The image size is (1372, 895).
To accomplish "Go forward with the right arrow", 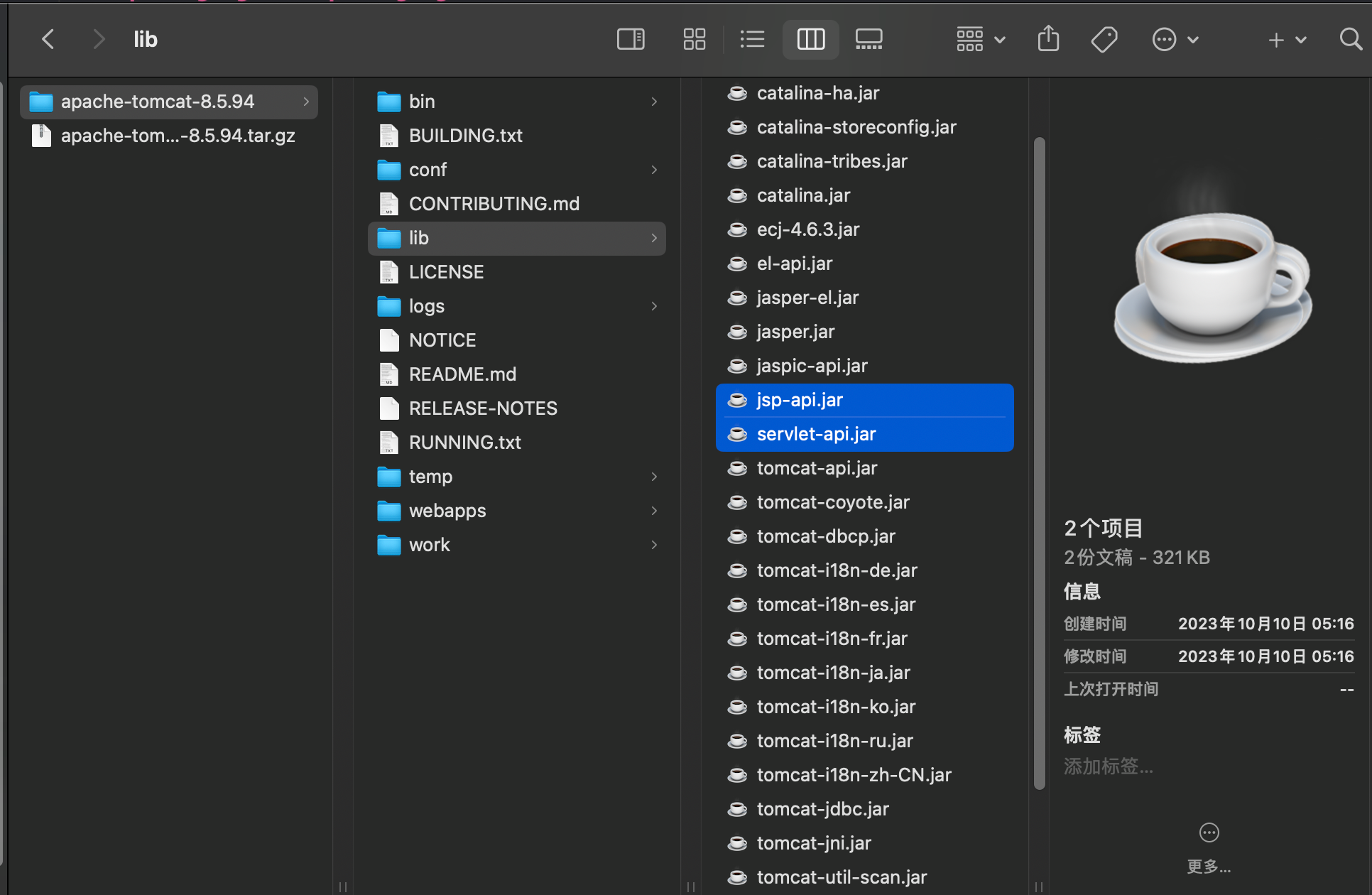I will point(98,39).
